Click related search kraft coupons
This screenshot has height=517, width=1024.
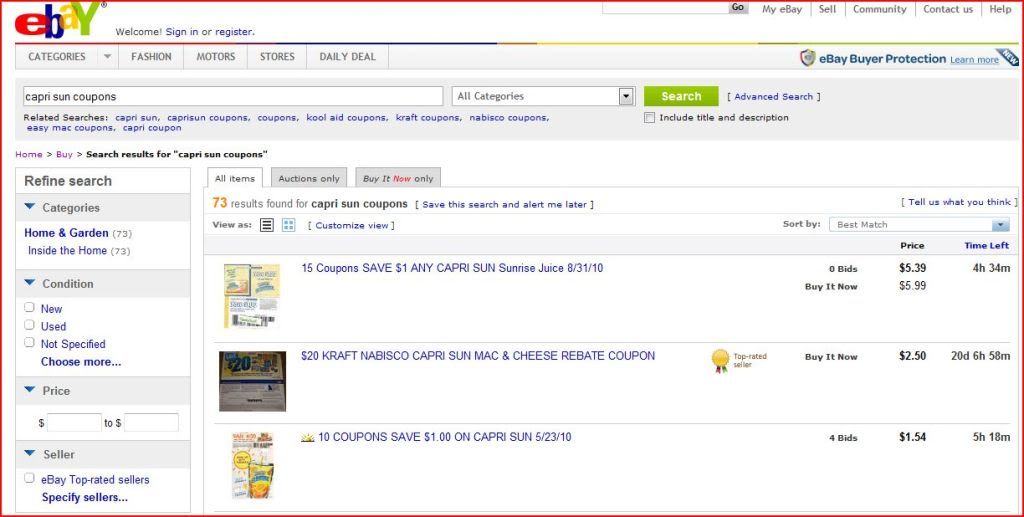(428, 118)
